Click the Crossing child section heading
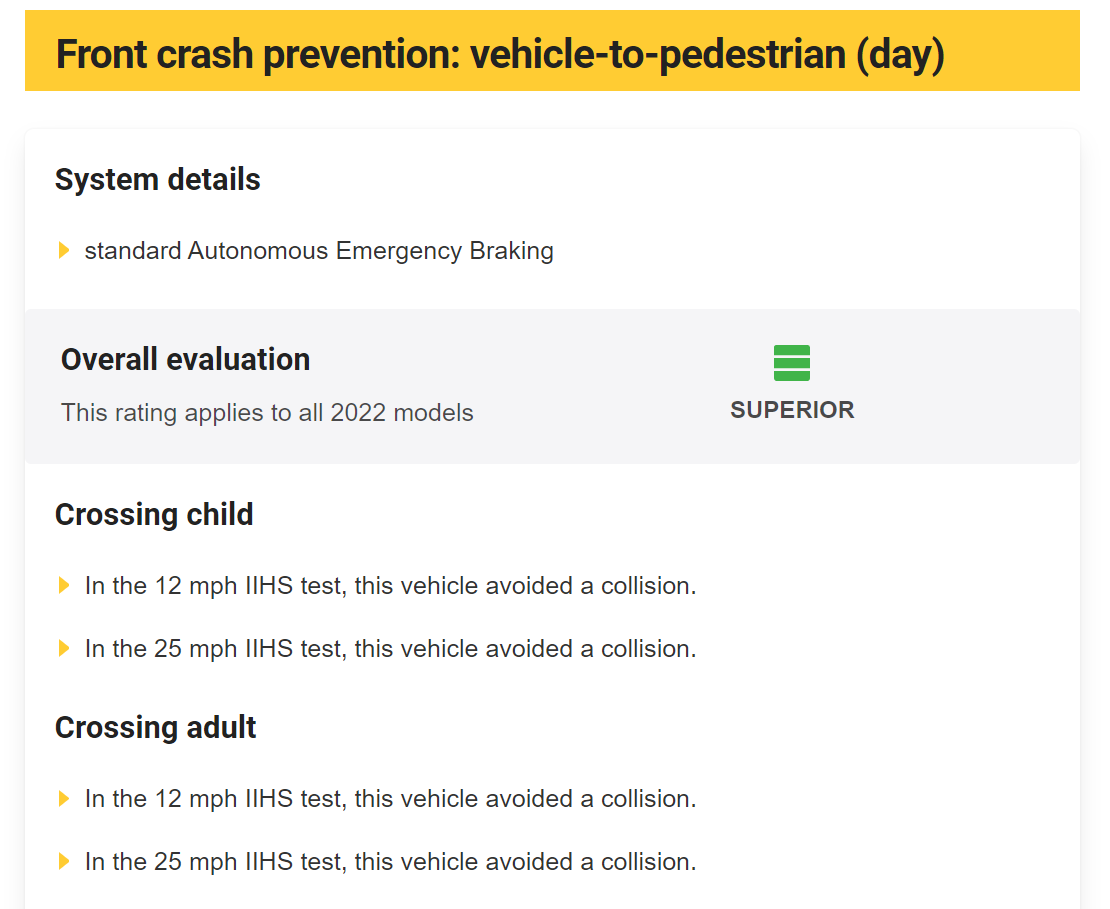This screenshot has width=1110, height=909. [x=154, y=515]
